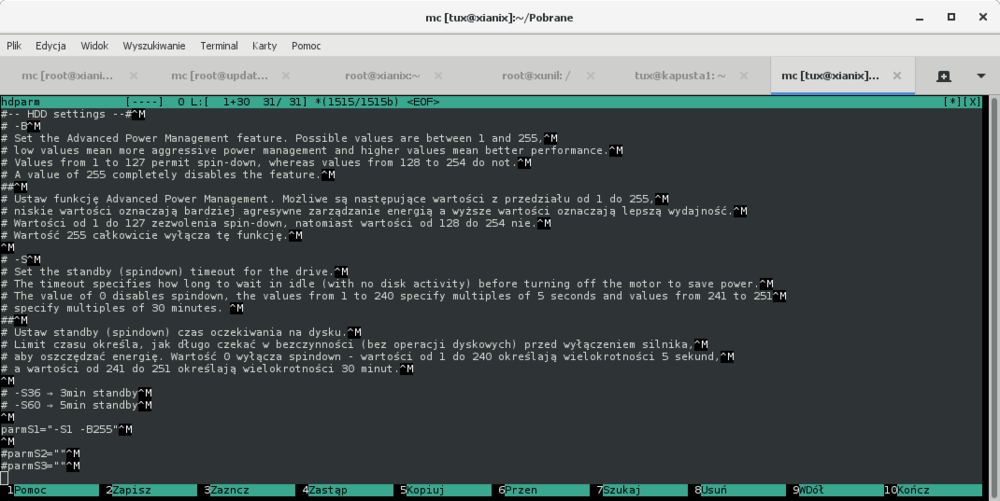Switch to the 'root@xunil: /' tab

537,75
